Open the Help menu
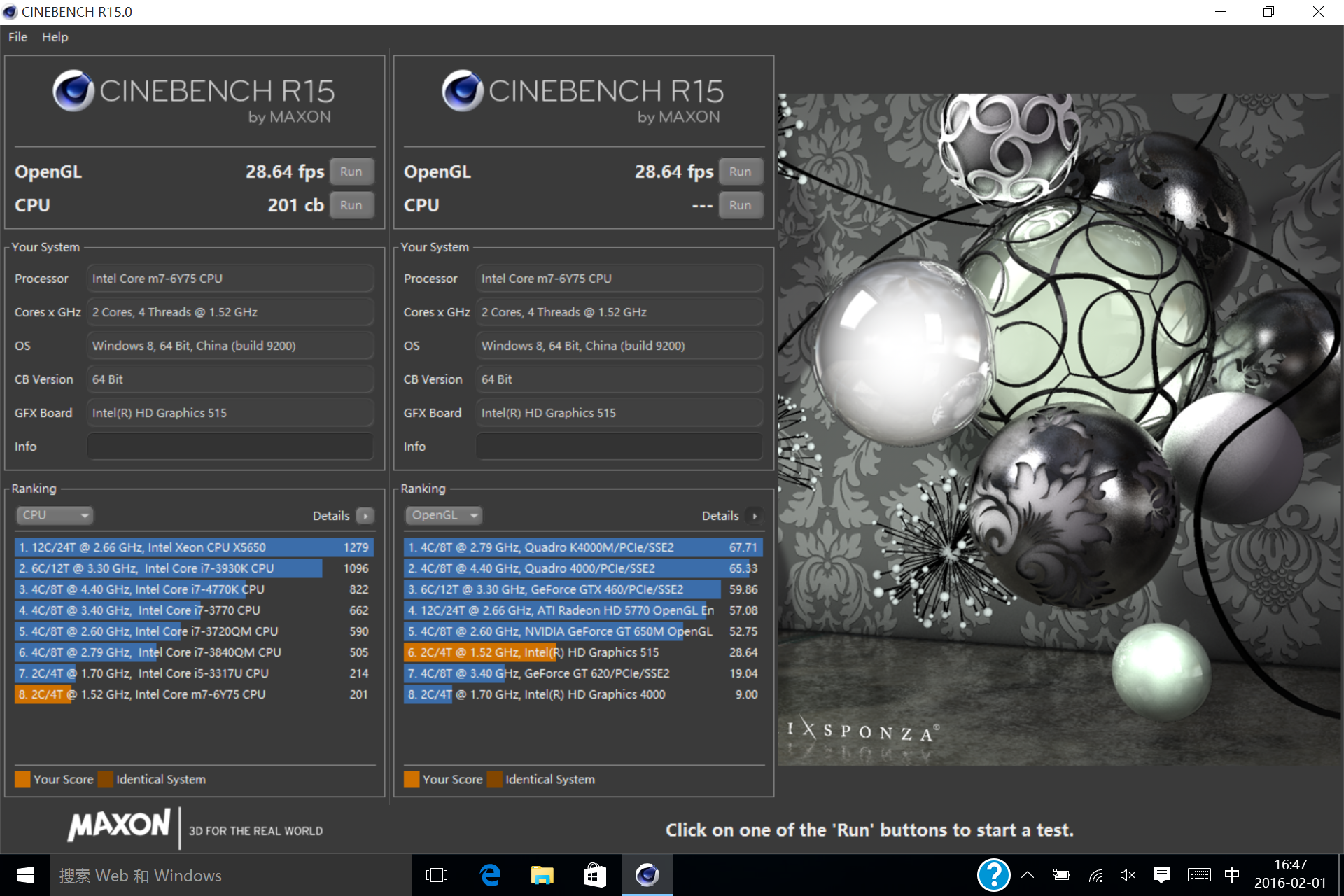The width and height of the screenshot is (1344, 896). coord(55,37)
